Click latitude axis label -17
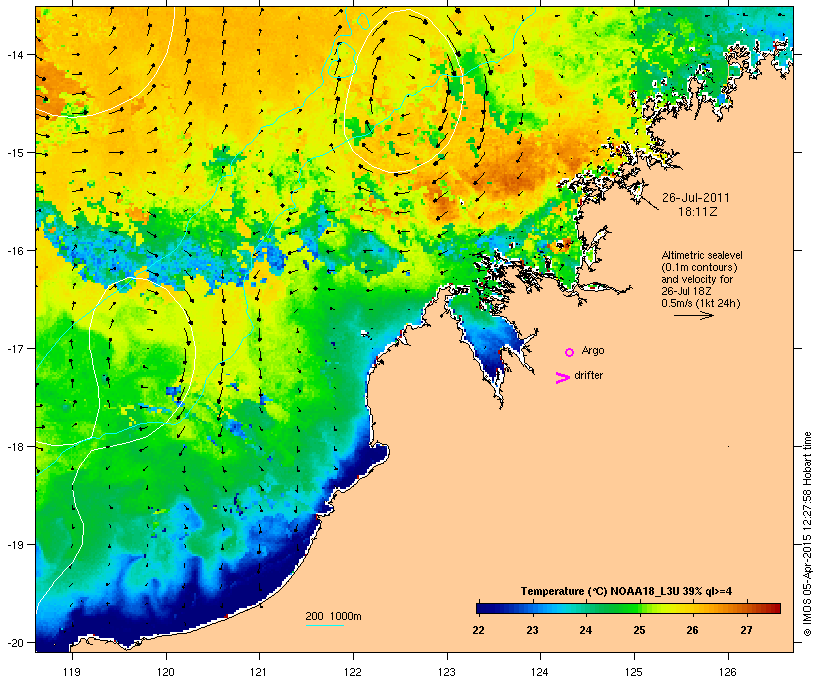Image resolution: width=820 pixels, height=680 pixels. coord(14,348)
